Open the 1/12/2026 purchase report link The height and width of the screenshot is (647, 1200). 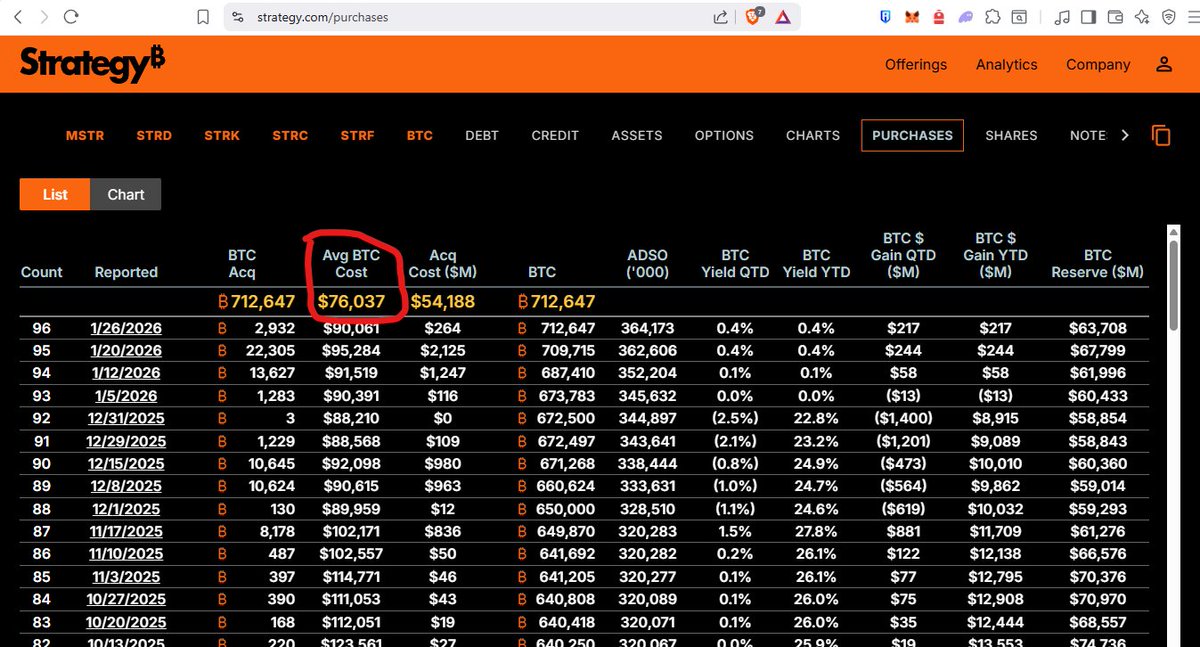pyautogui.click(x=126, y=373)
